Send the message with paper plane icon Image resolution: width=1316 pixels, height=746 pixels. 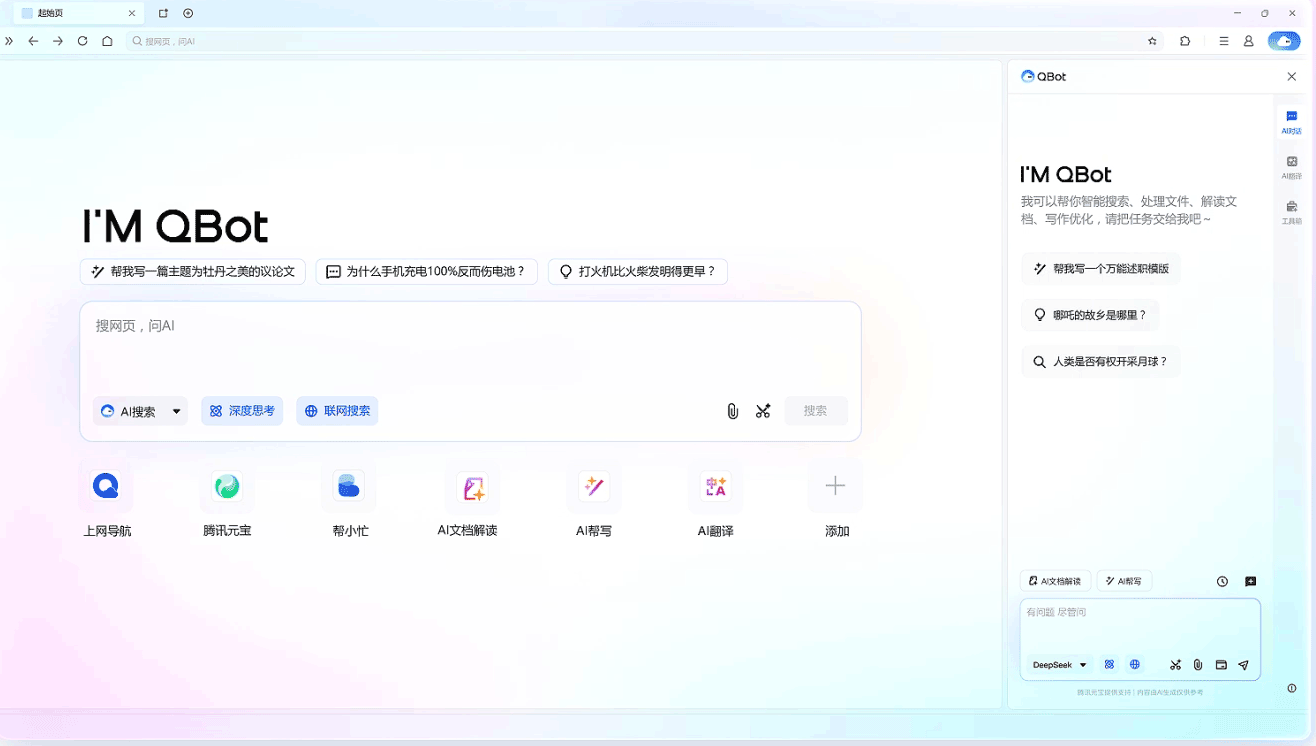coord(1244,665)
